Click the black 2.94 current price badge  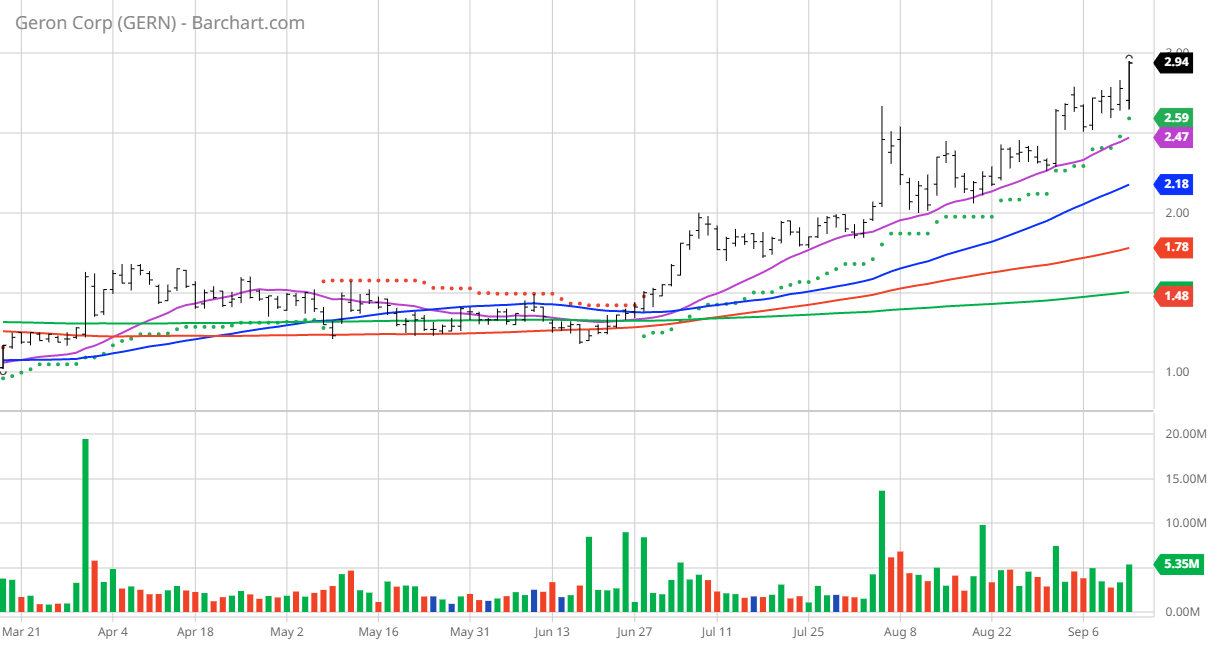click(1174, 62)
